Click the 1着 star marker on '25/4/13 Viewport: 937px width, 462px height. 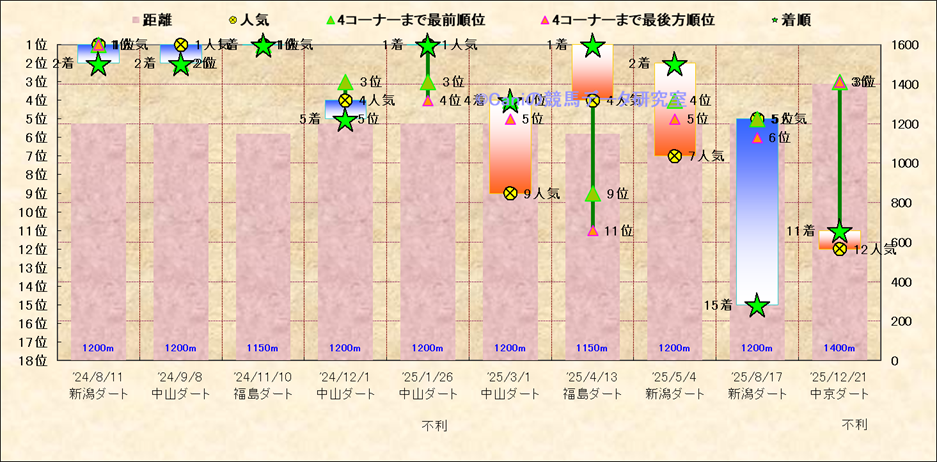593,45
